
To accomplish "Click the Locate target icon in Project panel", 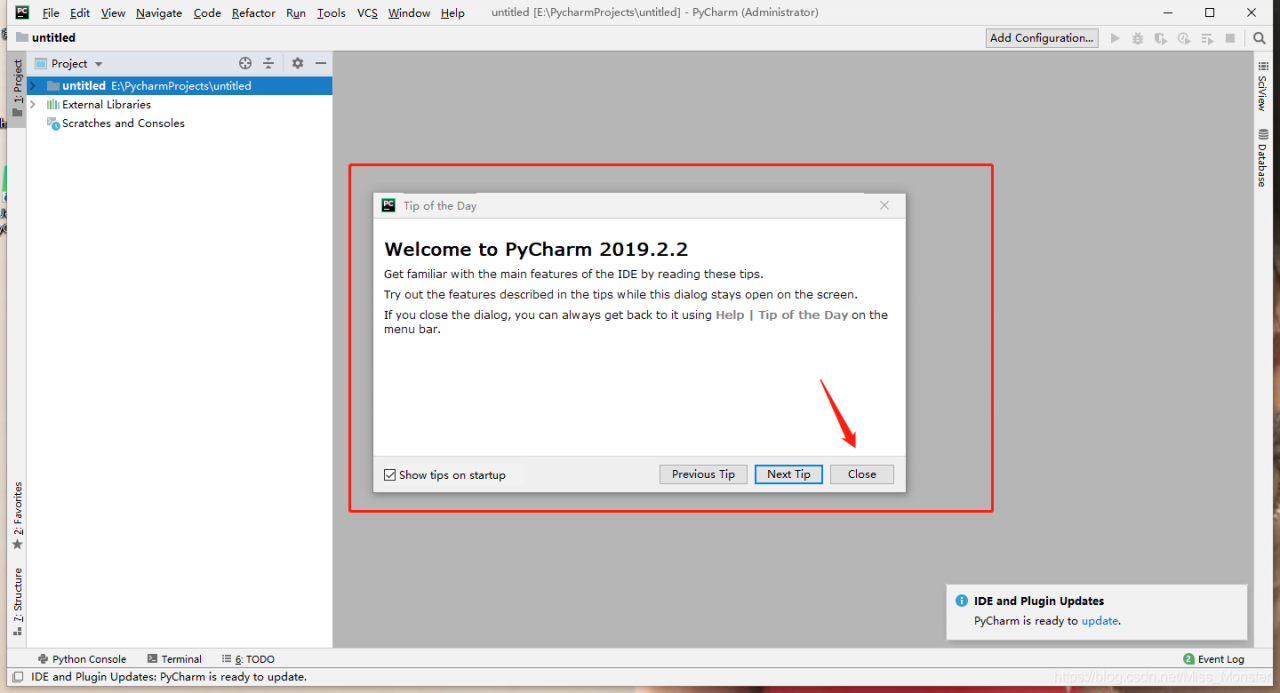I will click(x=245, y=63).
